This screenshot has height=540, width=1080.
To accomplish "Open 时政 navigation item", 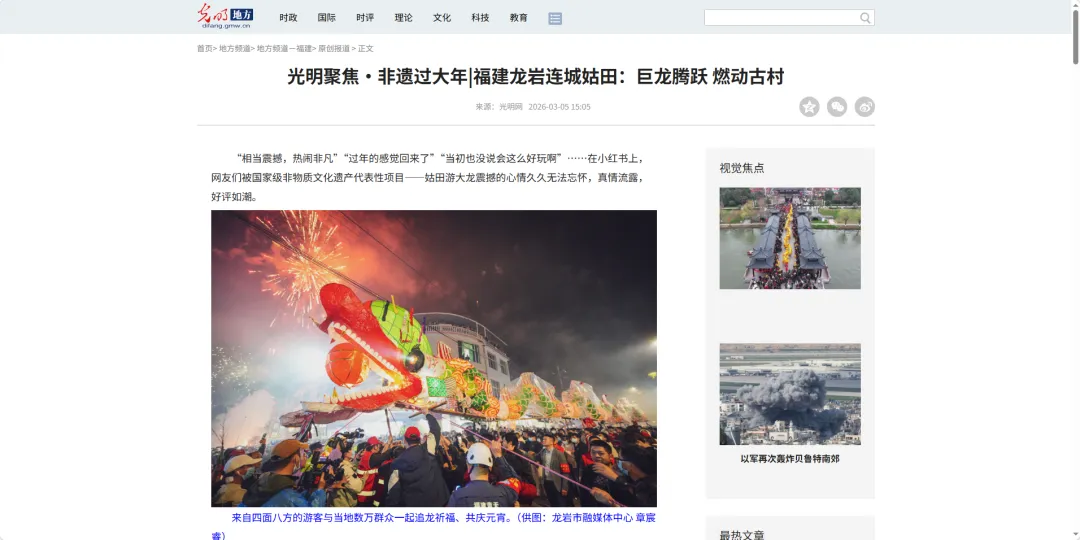I will point(289,18).
